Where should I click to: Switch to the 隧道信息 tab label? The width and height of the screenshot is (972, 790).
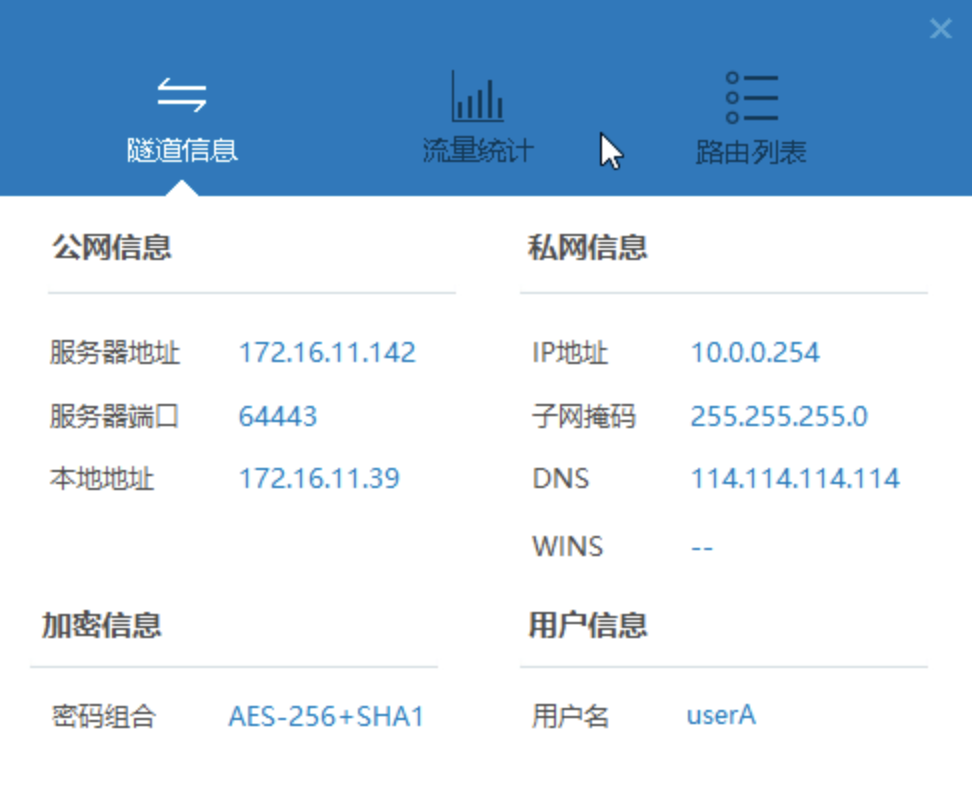(182, 151)
